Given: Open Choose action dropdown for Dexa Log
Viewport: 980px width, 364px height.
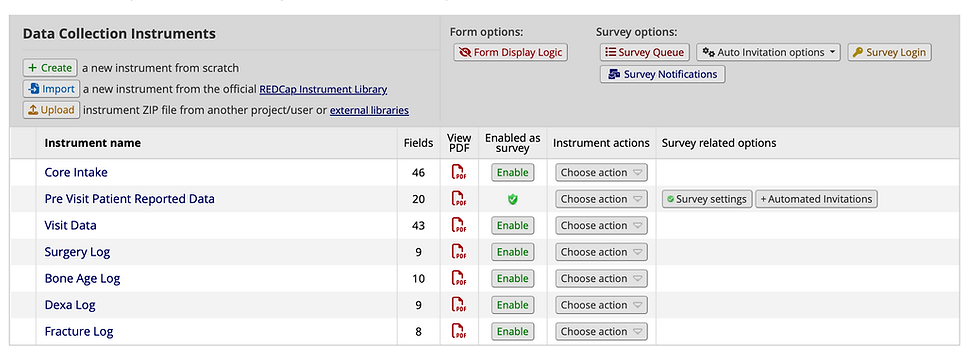Looking at the screenshot, I should 601,305.
